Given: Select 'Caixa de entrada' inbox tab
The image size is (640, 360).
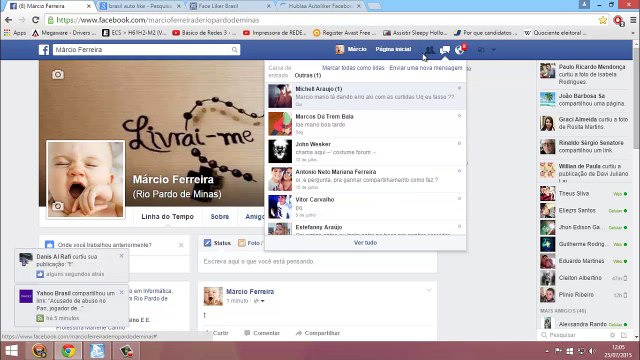Looking at the screenshot, I should (280, 71).
